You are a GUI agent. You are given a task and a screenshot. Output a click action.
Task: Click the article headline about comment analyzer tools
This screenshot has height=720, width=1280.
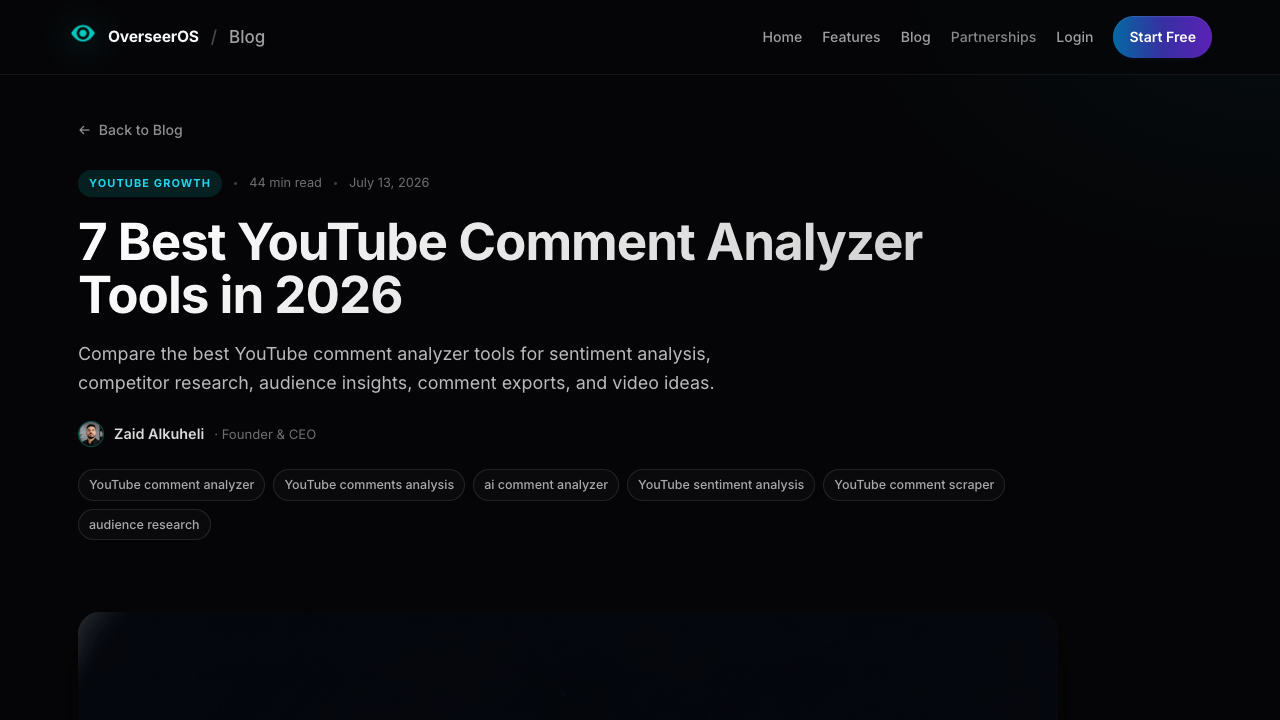tap(500, 268)
